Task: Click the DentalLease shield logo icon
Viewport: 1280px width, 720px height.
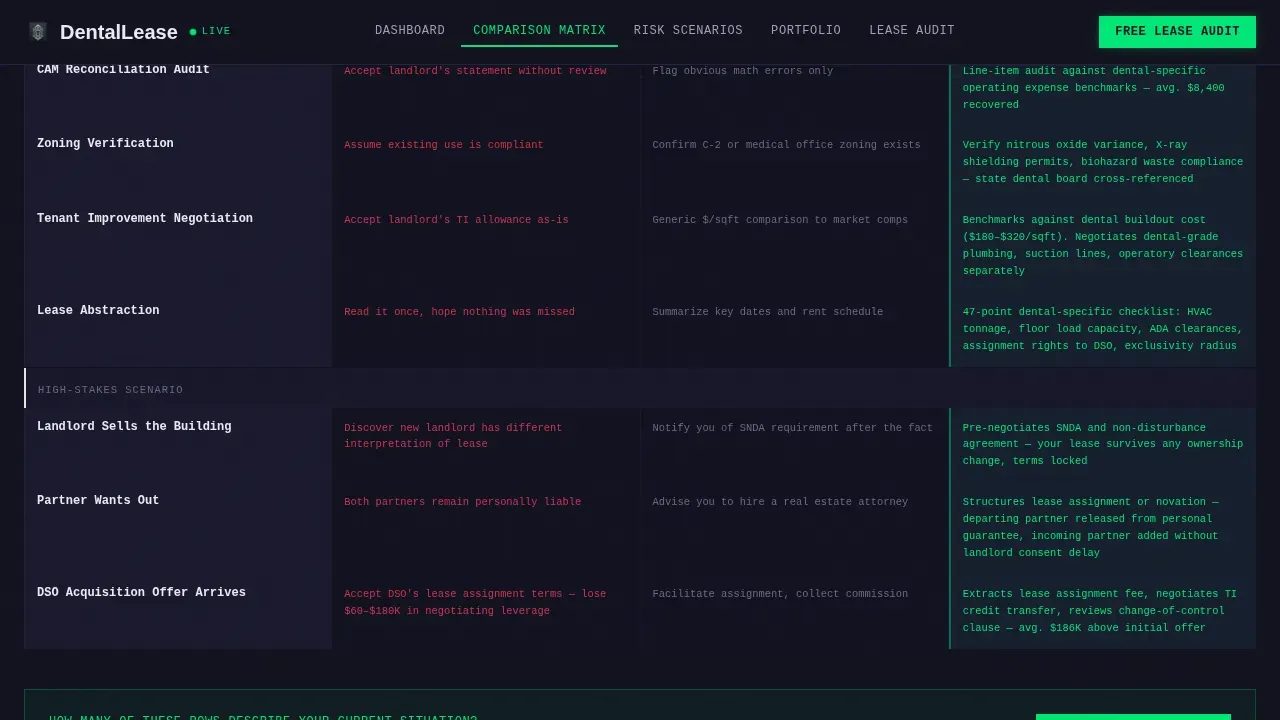Action: pos(38,32)
